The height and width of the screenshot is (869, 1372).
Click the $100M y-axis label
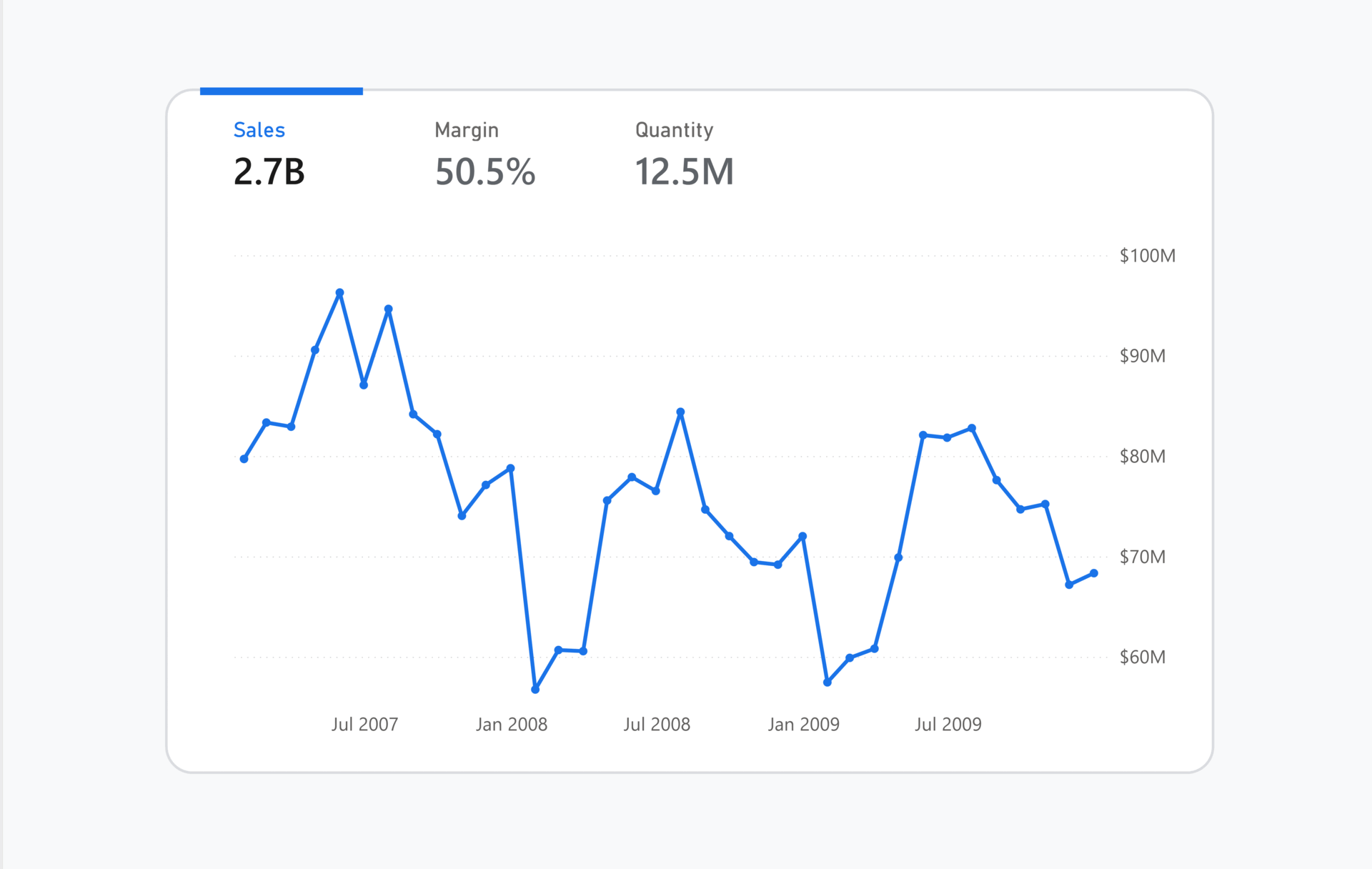coord(1148,256)
